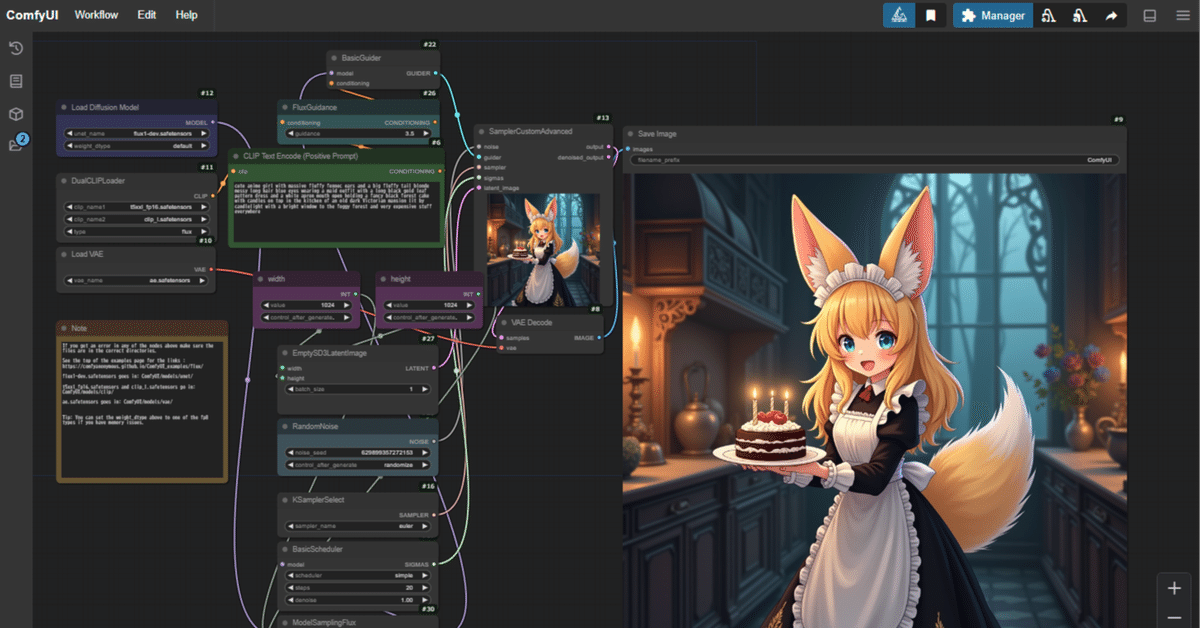This screenshot has width=1200, height=628.
Task: Open the DualCLIPLoader type flux selector
Action: [x=138, y=231]
